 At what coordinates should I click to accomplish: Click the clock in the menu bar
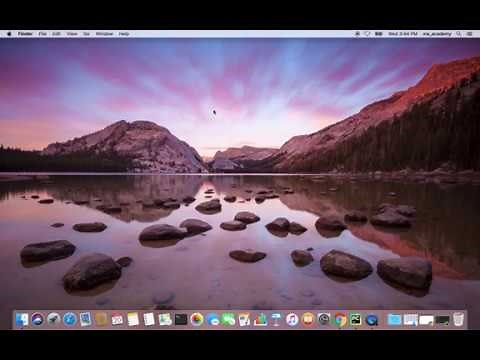tap(403, 34)
